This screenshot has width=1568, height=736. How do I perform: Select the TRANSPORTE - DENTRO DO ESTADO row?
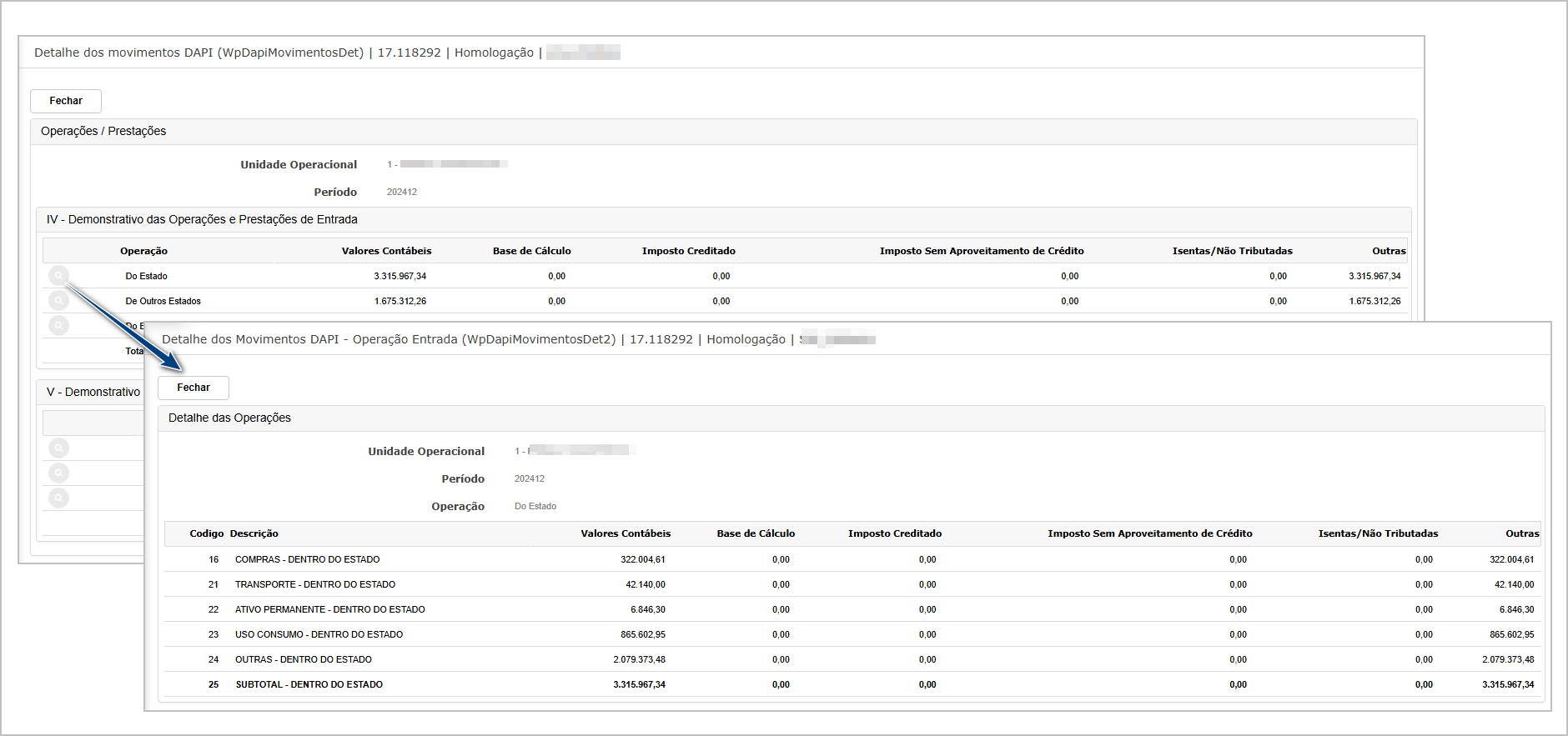(x=315, y=584)
